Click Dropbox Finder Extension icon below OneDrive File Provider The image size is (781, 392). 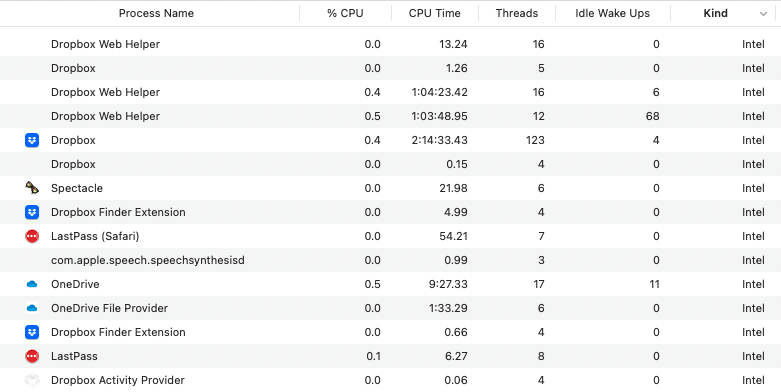click(x=32, y=332)
